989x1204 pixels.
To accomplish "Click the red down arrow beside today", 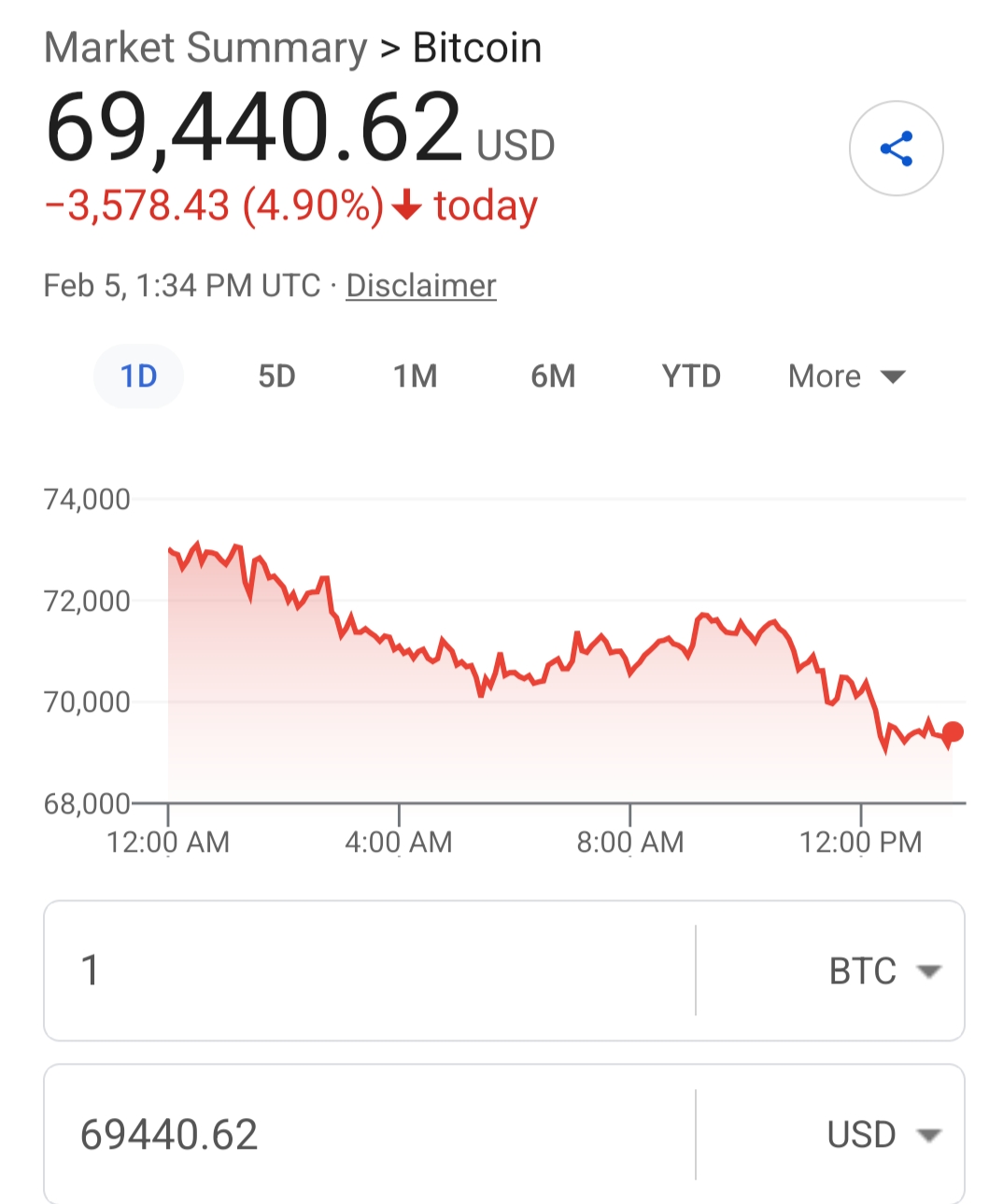I will 406,205.
